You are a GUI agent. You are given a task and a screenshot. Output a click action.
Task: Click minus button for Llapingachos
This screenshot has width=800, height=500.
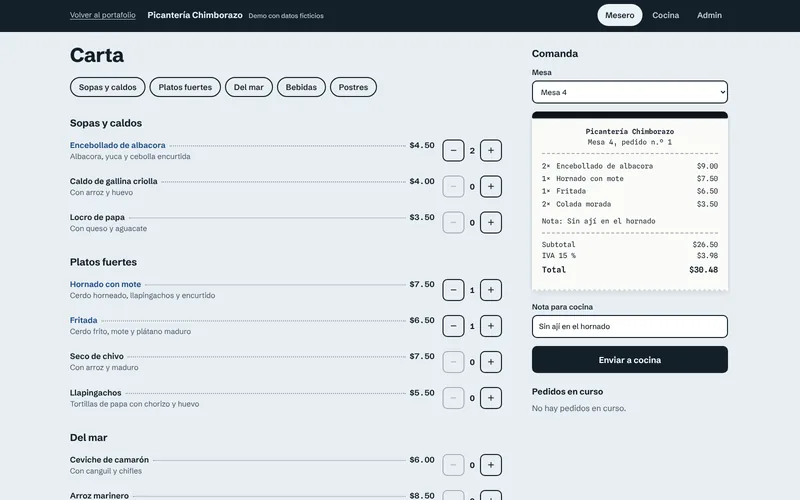[x=453, y=398]
